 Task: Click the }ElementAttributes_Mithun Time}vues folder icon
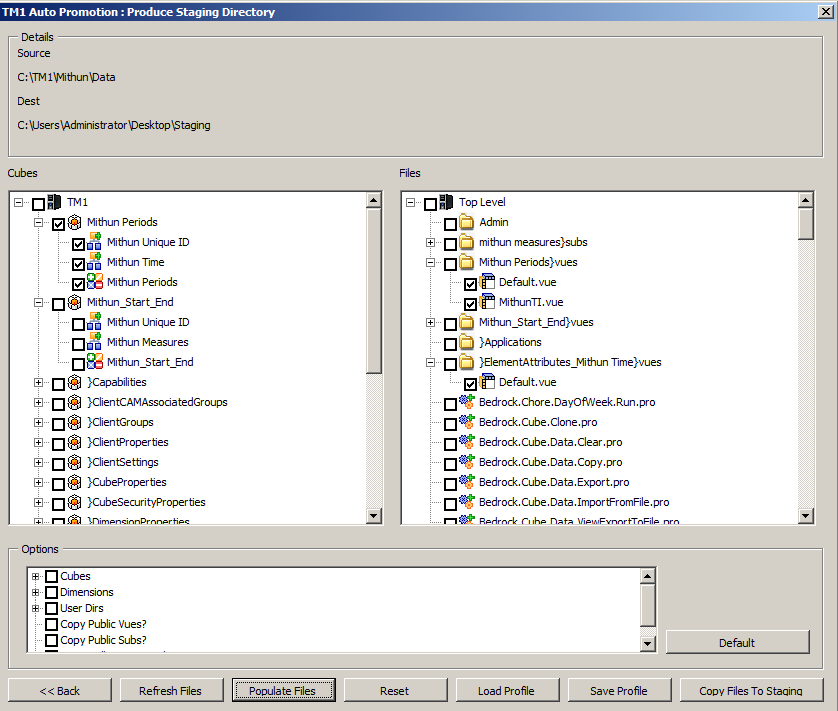[467, 362]
